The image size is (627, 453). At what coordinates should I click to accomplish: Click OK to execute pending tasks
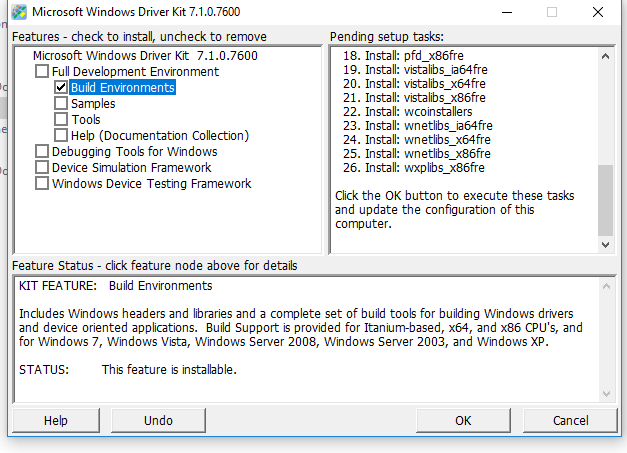463,420
